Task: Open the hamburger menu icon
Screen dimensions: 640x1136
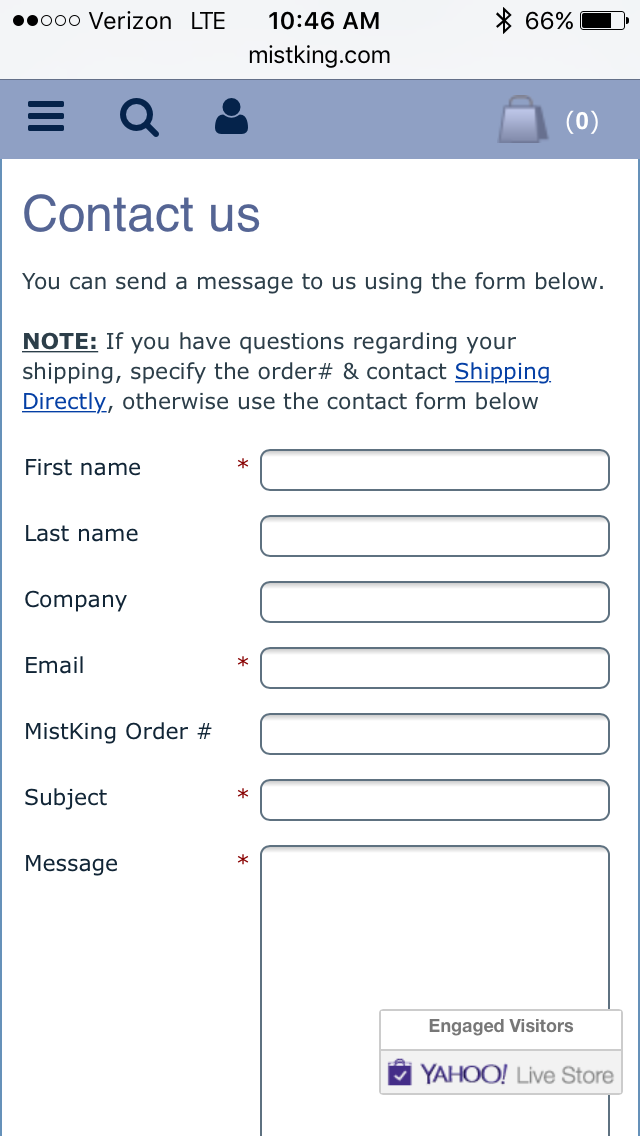Action: tap(46, 117)
